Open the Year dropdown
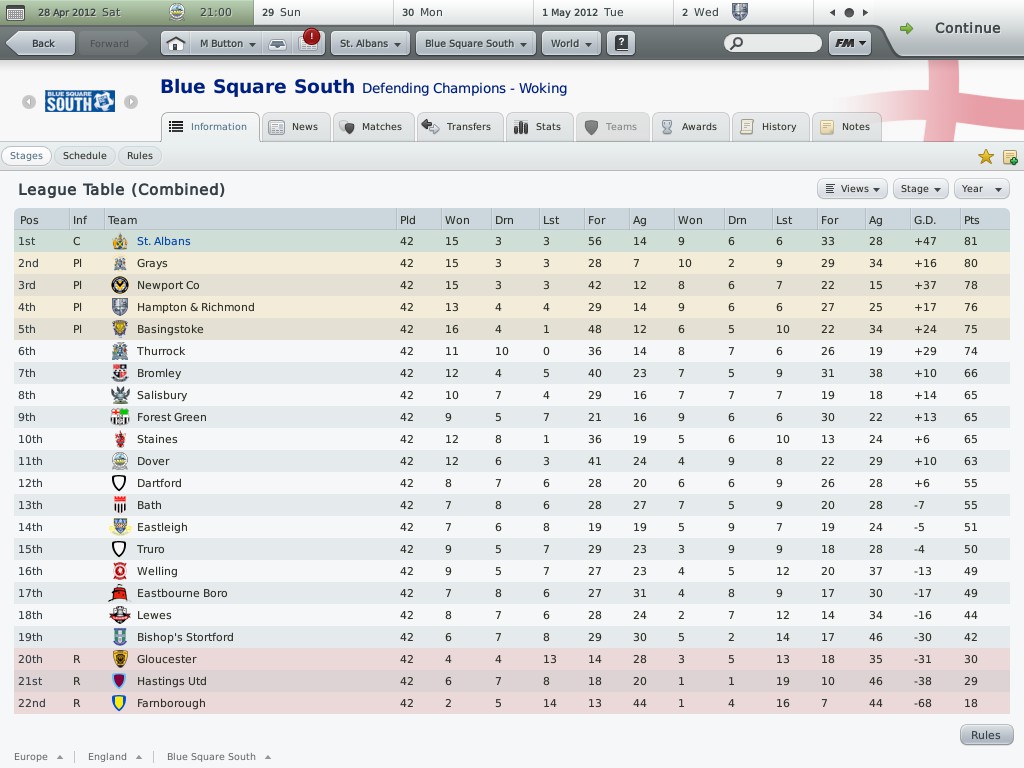The image size is (1024, 768). click(x=980, y=189)
